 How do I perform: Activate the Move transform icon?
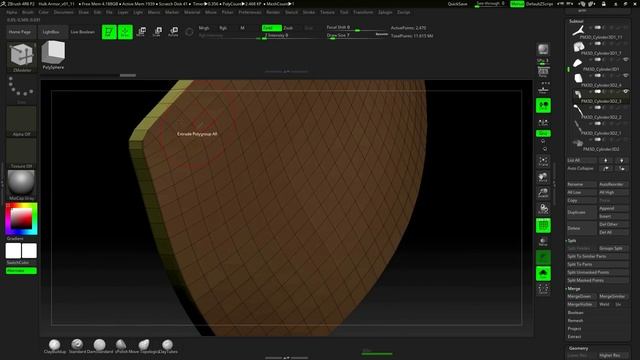click(141, 32)
